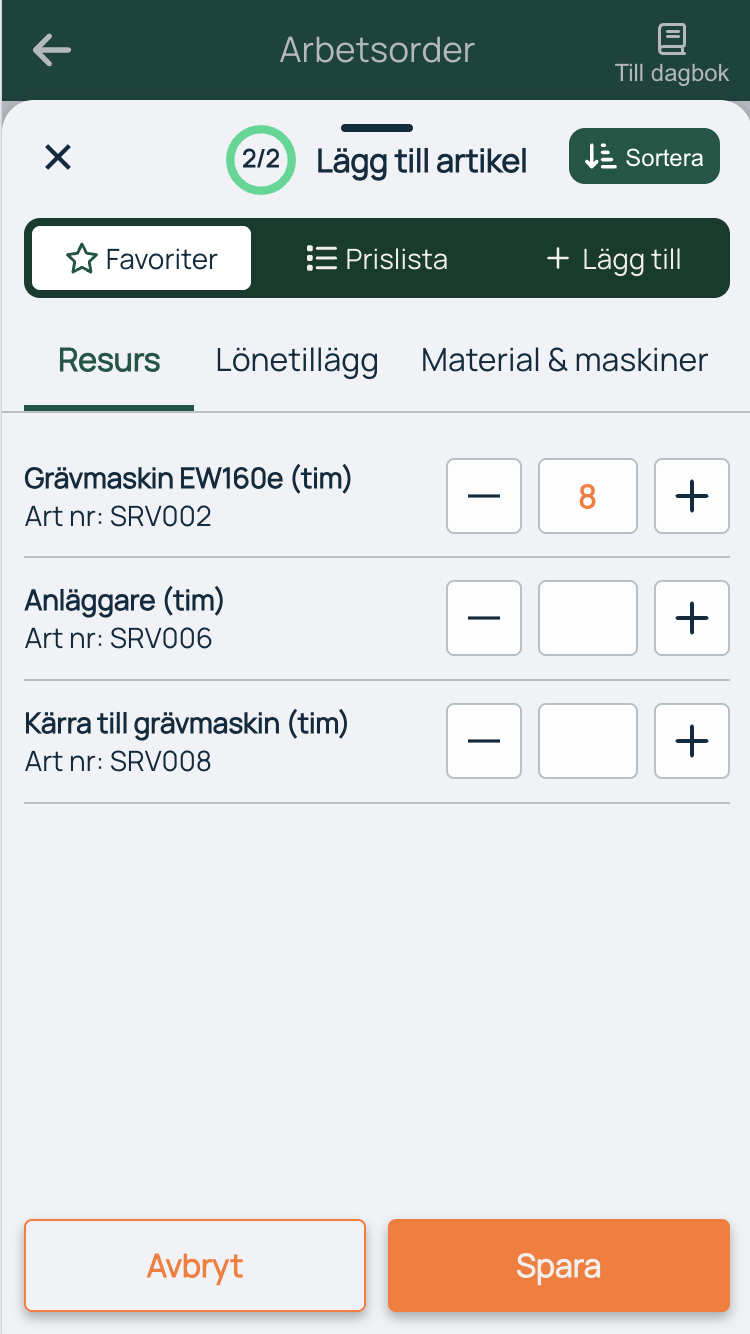Increase Kärra till grävmaskin hours
The width and height of the screenshot is (750, 1334).
(692, 741)
